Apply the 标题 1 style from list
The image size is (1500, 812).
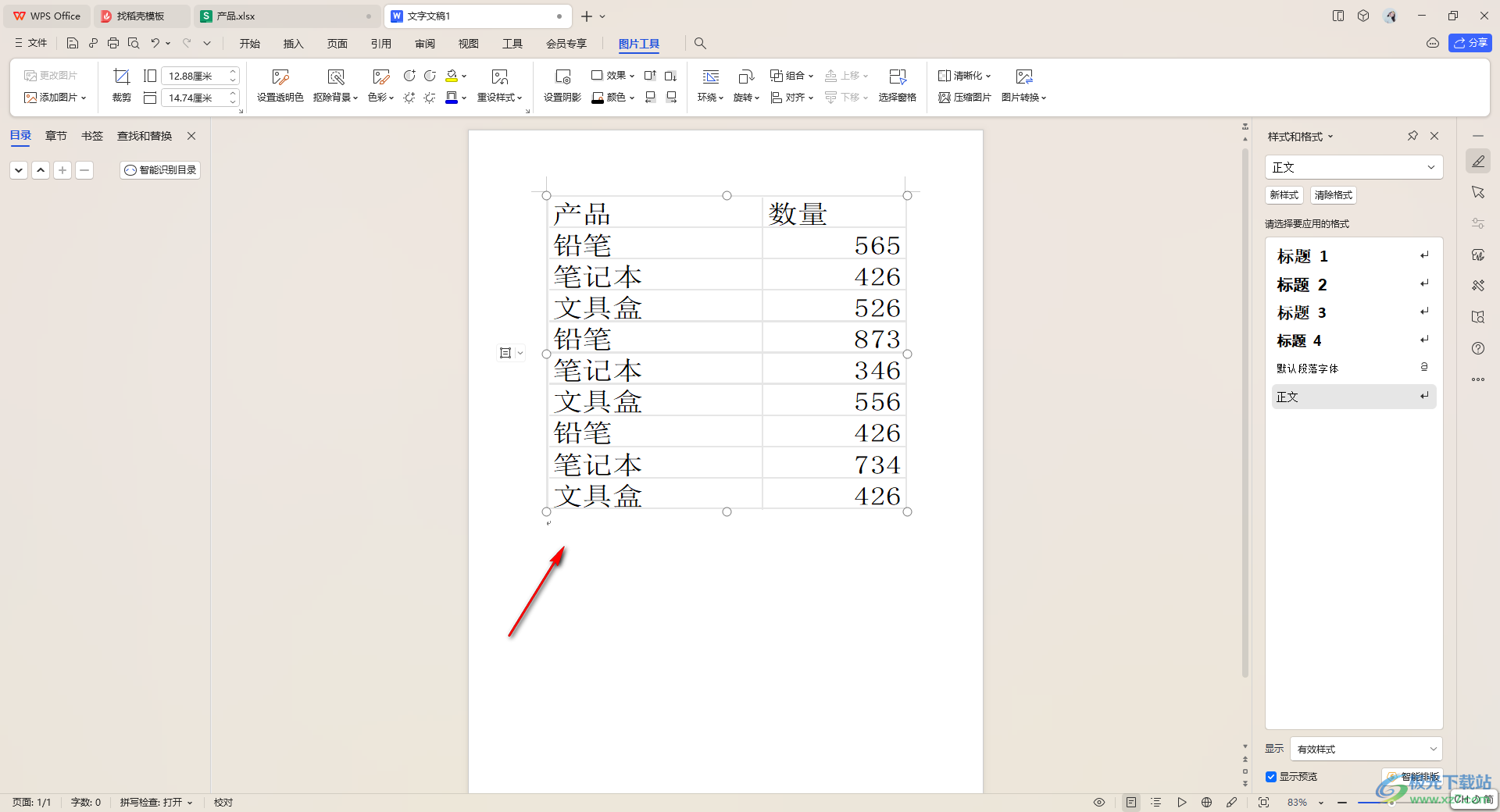click(1354, 256)
